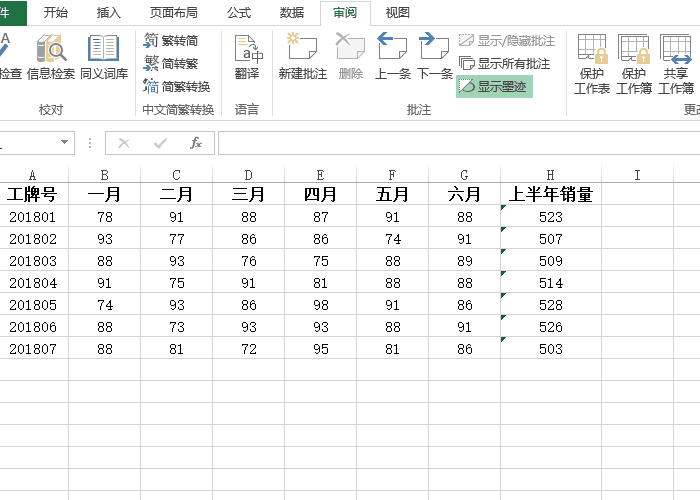This screenshot has height=500, width=700.
Task: Select column I header
Action: click(x=638, y=175)
